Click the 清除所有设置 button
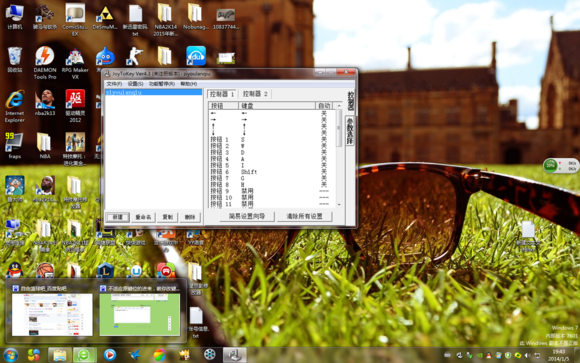 [304, 216]
